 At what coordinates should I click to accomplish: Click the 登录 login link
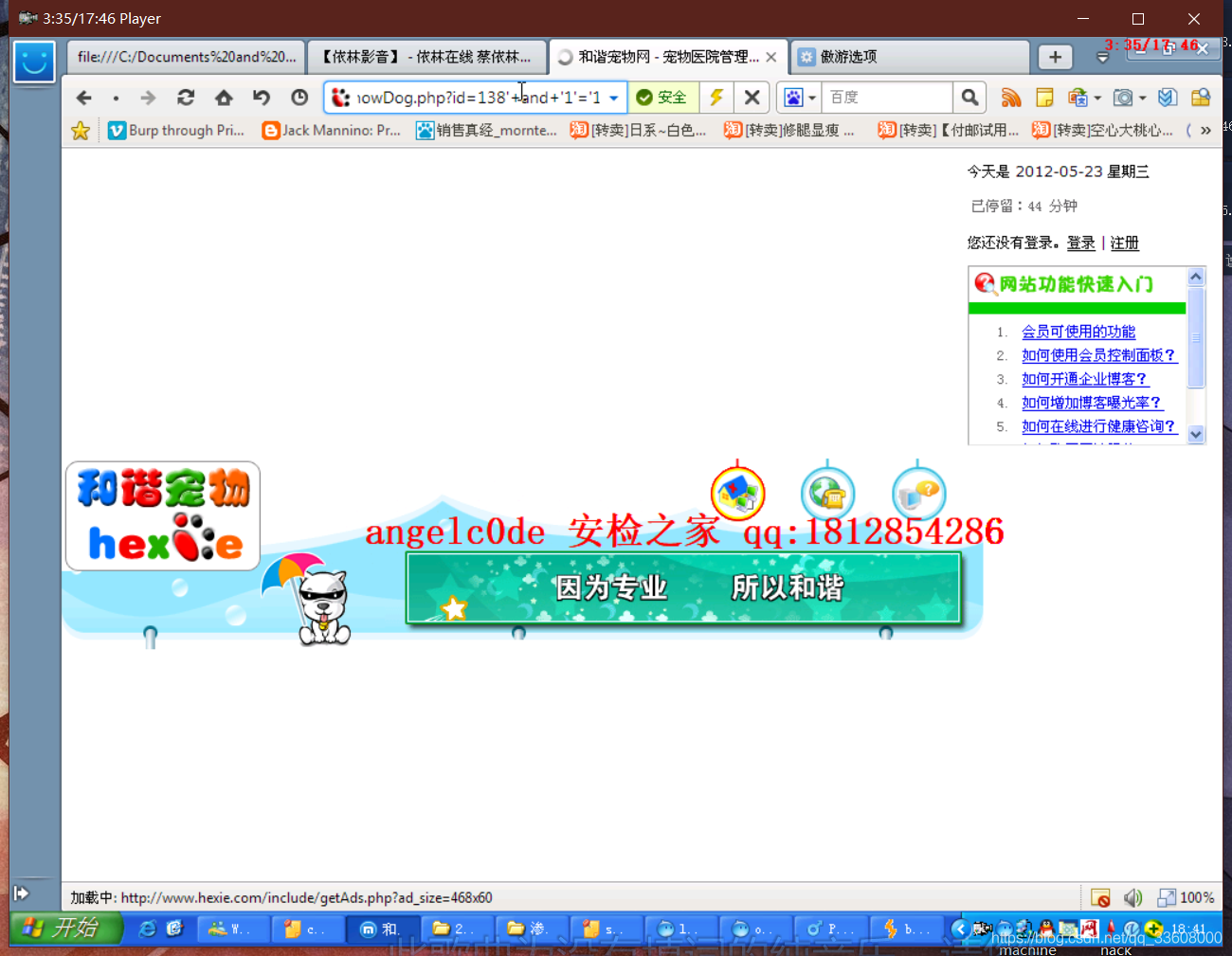pyautogui.click(x=1080, y=243)
